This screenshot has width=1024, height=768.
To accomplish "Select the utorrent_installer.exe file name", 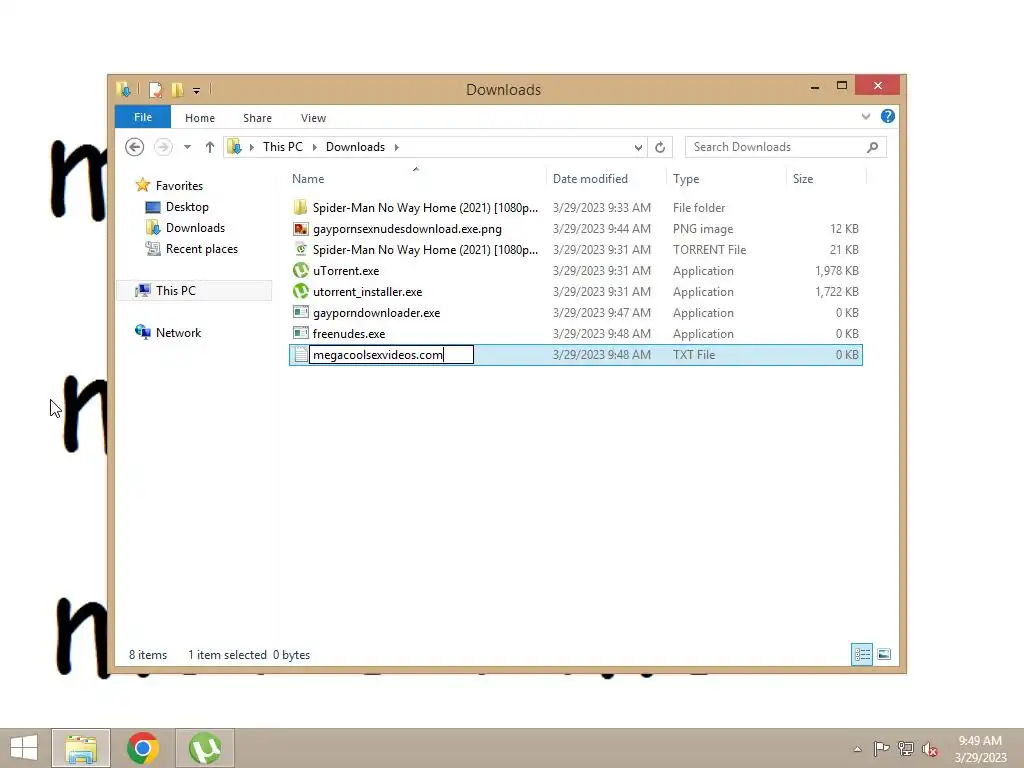I will [x=367, y=292].
